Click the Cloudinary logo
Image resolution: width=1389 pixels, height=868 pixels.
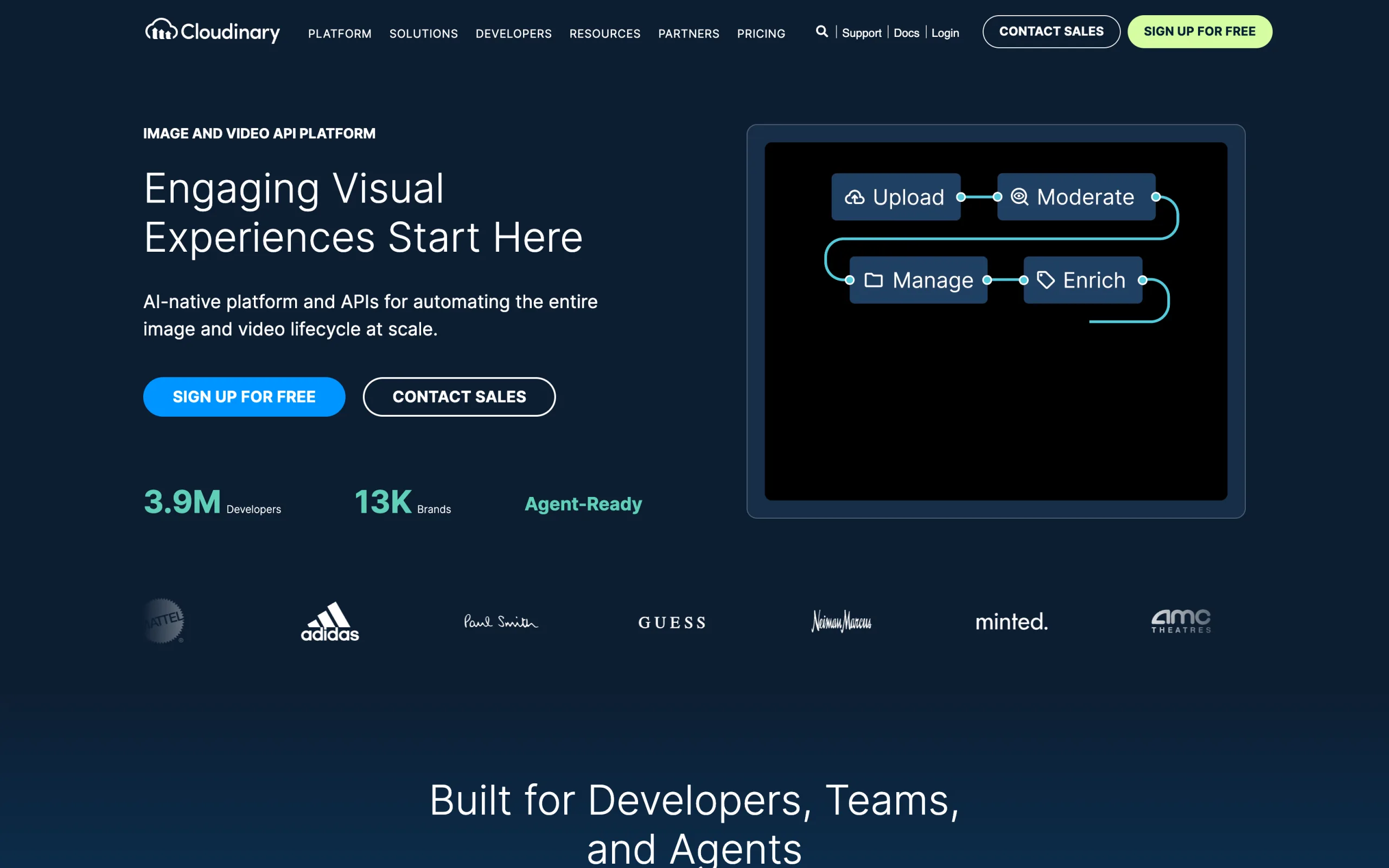(x=212, y=31)
